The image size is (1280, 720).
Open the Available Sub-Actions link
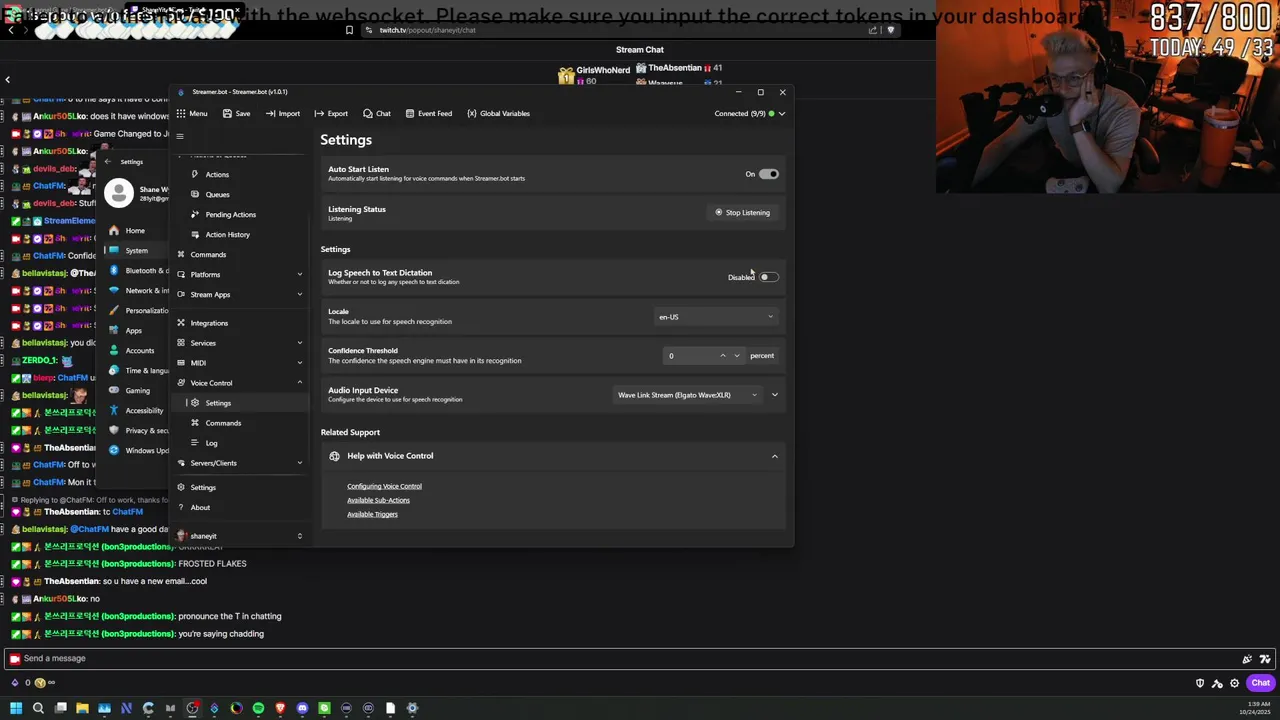click(x=378, y=500)
